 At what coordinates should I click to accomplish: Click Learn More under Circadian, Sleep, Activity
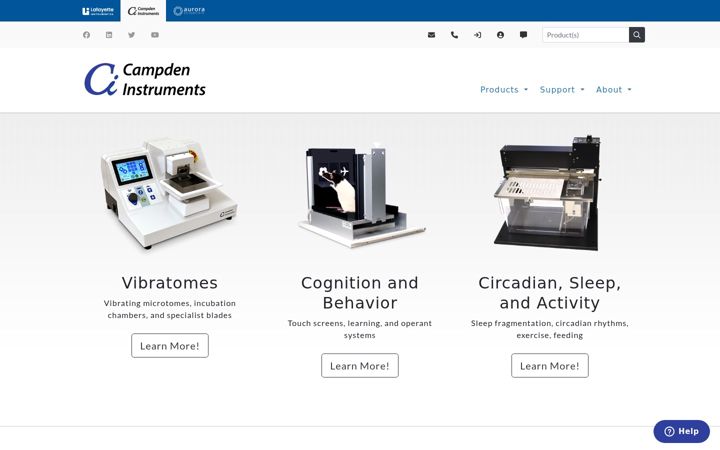550,366
